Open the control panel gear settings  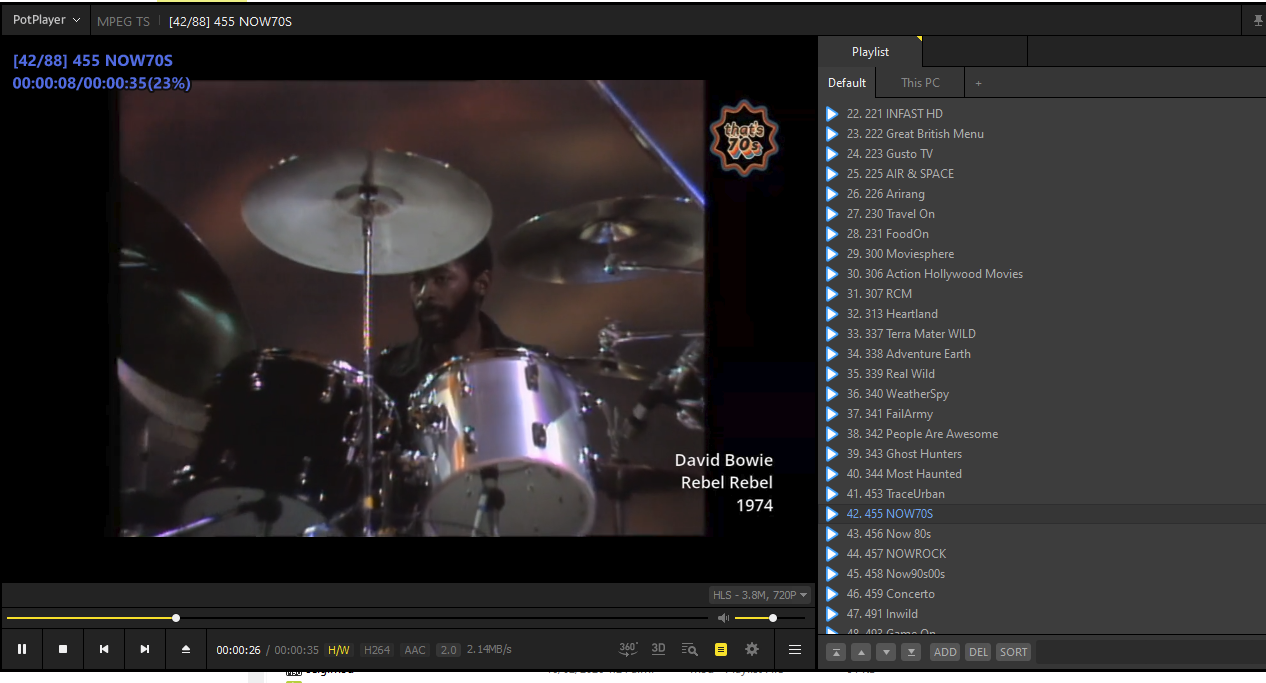(x=752, y=649)
